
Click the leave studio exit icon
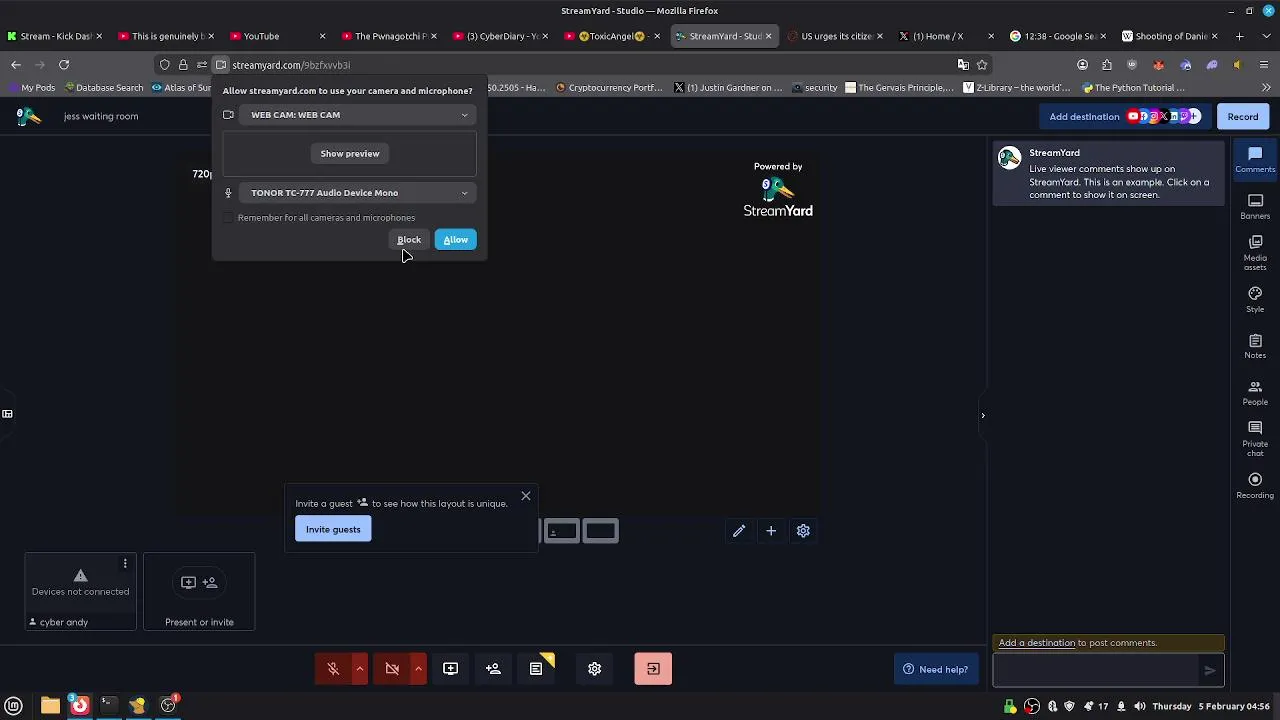653,669
